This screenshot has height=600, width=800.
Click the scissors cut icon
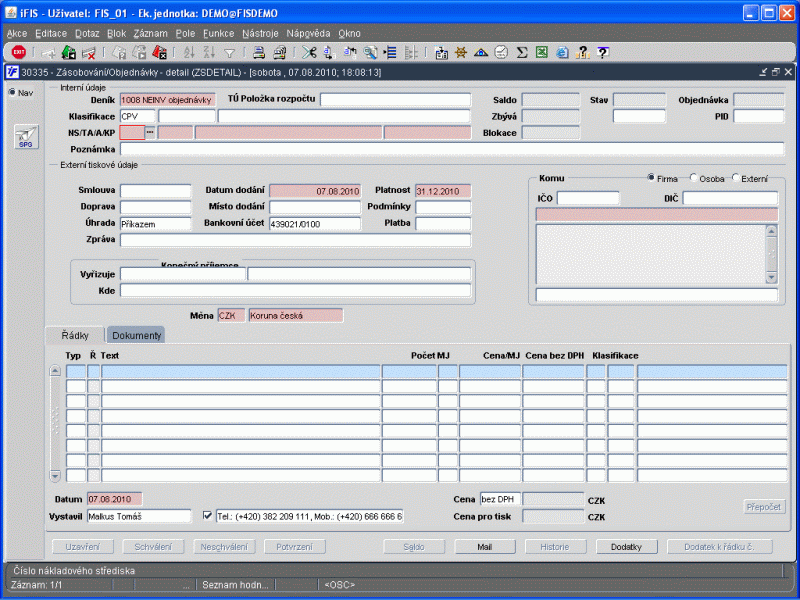coord(308,52)
